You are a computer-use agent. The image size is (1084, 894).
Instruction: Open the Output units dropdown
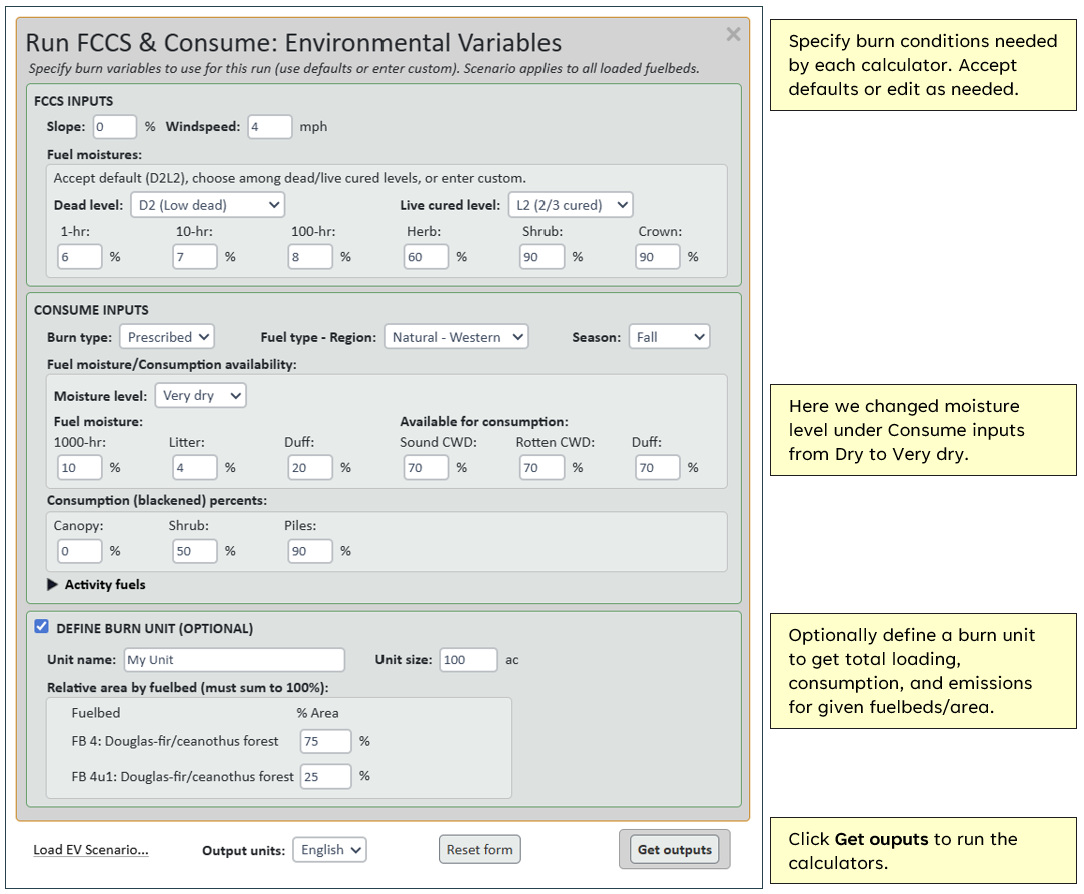pyautogui.click(x=330, y=850)
